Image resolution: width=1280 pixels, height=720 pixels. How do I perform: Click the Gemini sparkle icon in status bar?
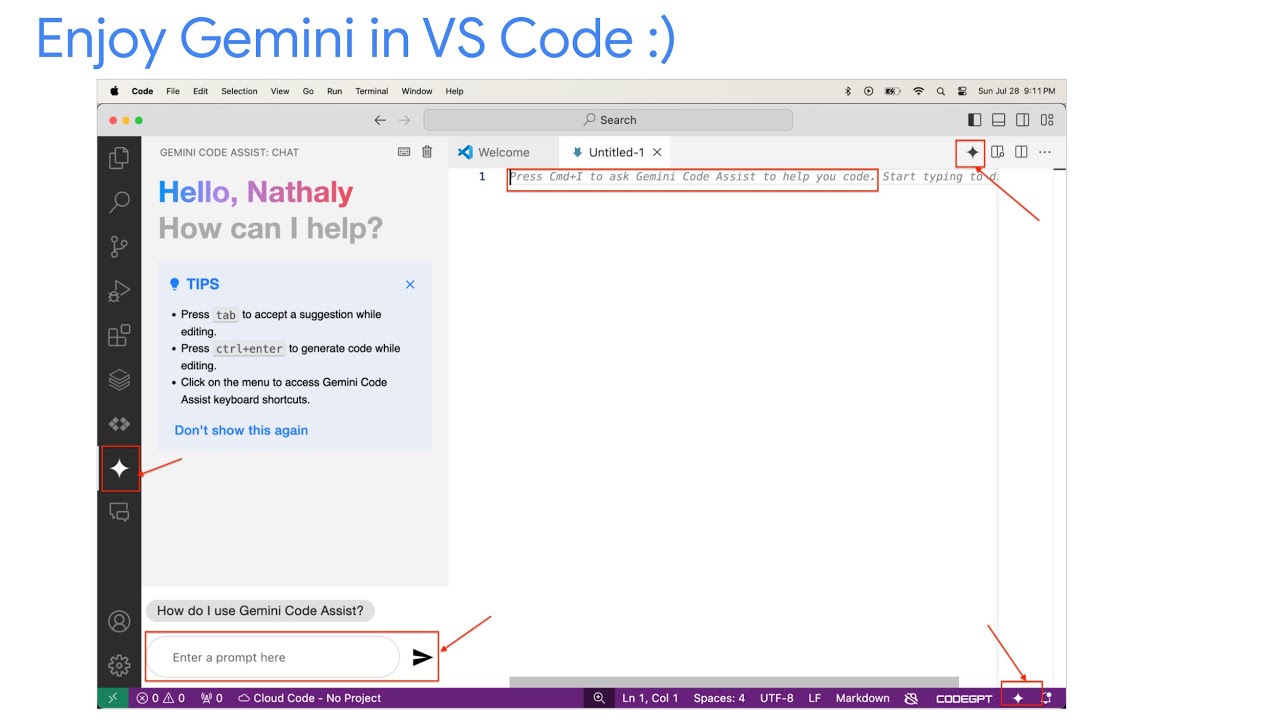pyautogui.click(x=1018, y=698)
